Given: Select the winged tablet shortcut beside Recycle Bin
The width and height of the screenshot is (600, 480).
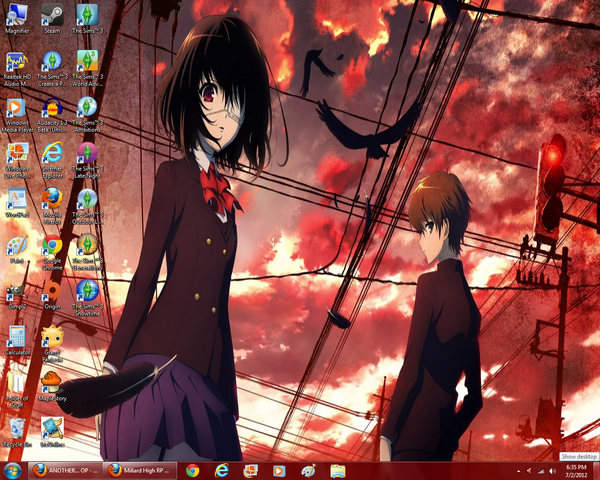Looking at the screenshot, I should click(x=52, y=433).
